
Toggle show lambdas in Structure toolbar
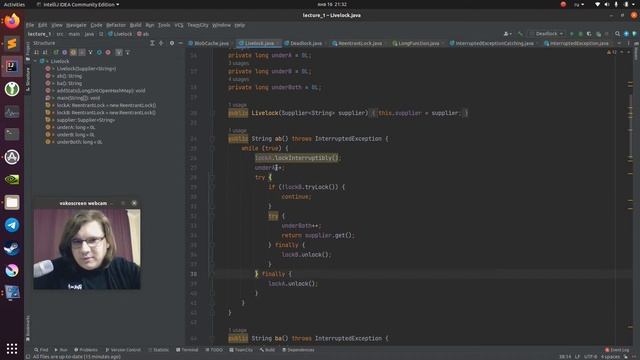[108, 52]
